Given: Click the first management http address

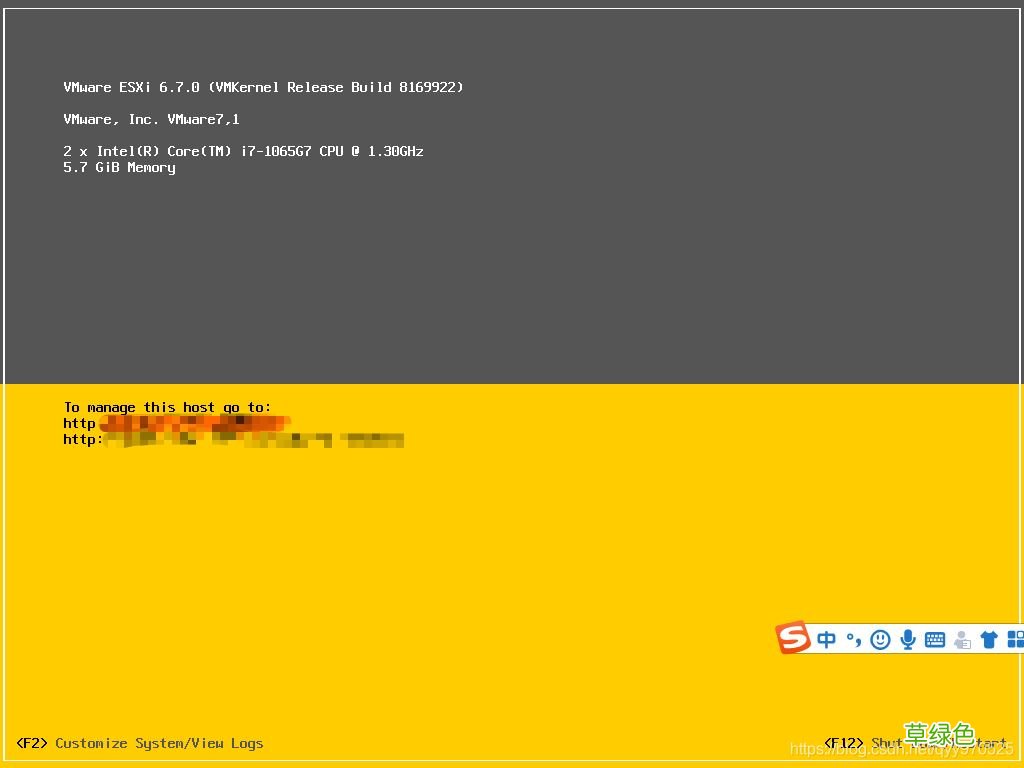Looking at the screenshot, I should (175, 422).
